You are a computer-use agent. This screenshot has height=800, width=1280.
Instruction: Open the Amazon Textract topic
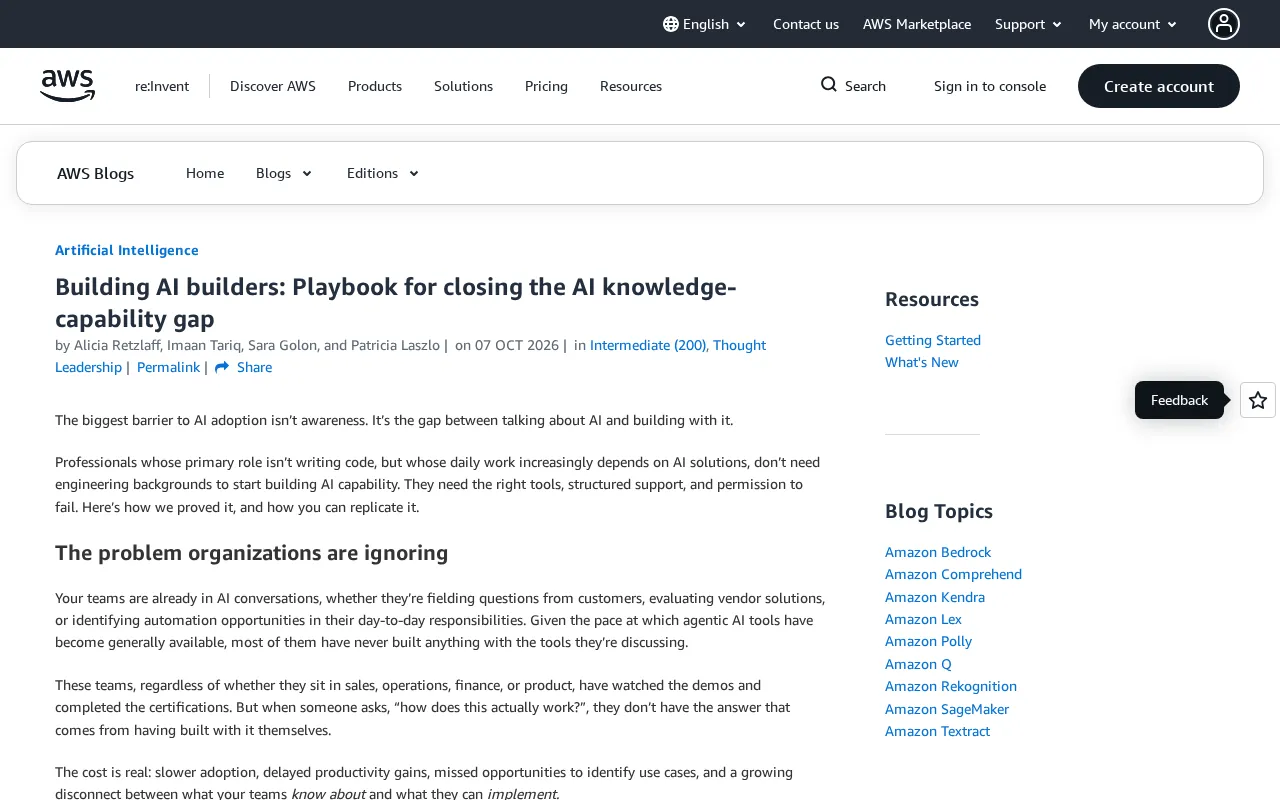(x=937, y=731)
